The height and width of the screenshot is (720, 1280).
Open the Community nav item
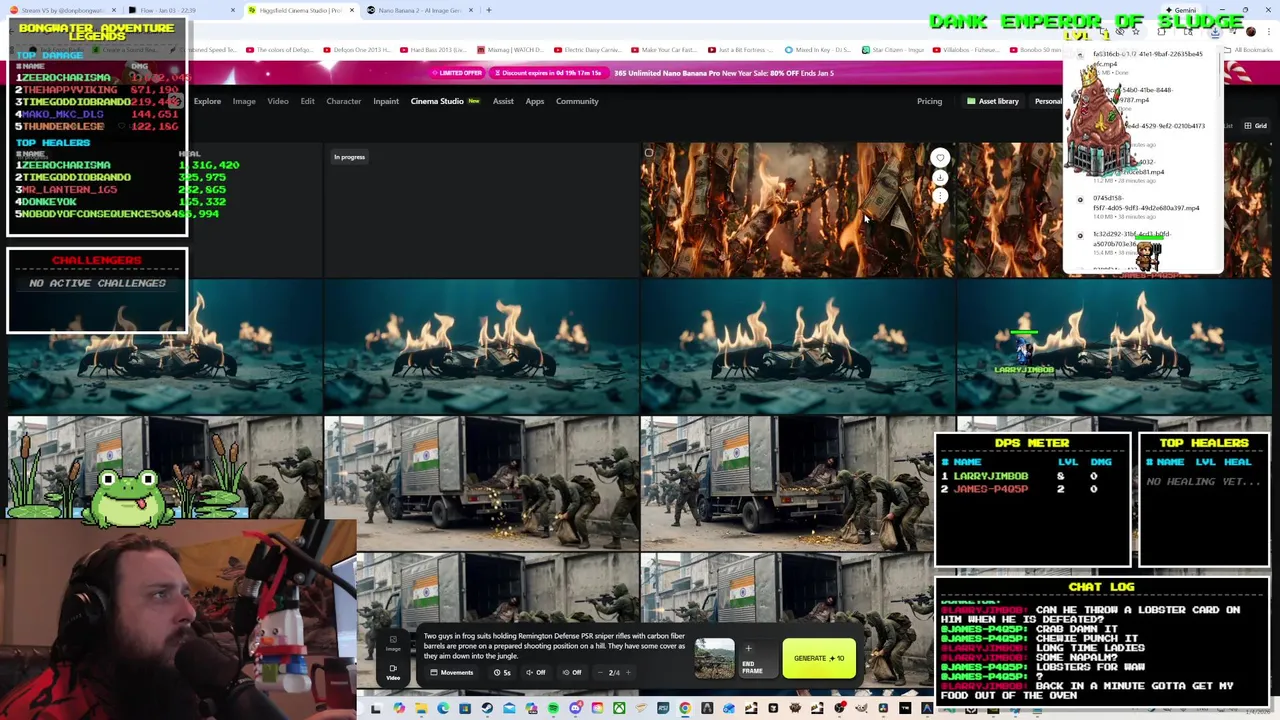click(x=577, y=101)
